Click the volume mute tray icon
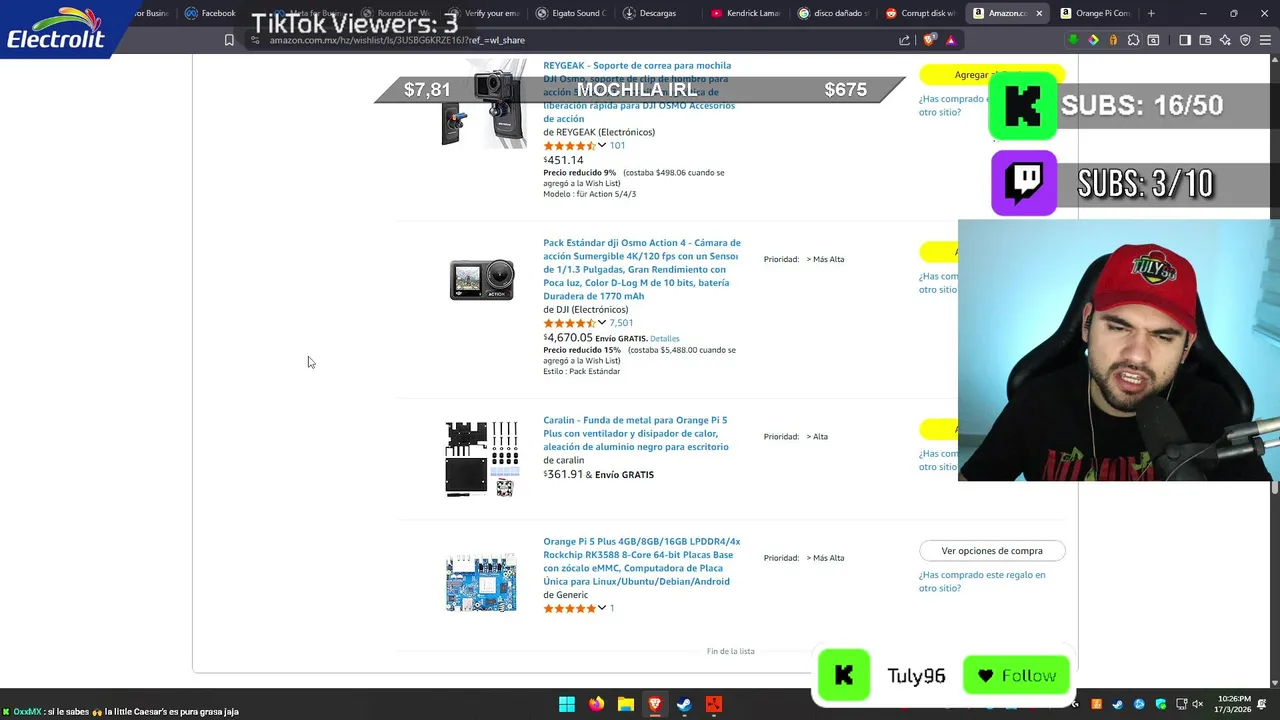The image size is (1280, 720). pos(1198,705)
